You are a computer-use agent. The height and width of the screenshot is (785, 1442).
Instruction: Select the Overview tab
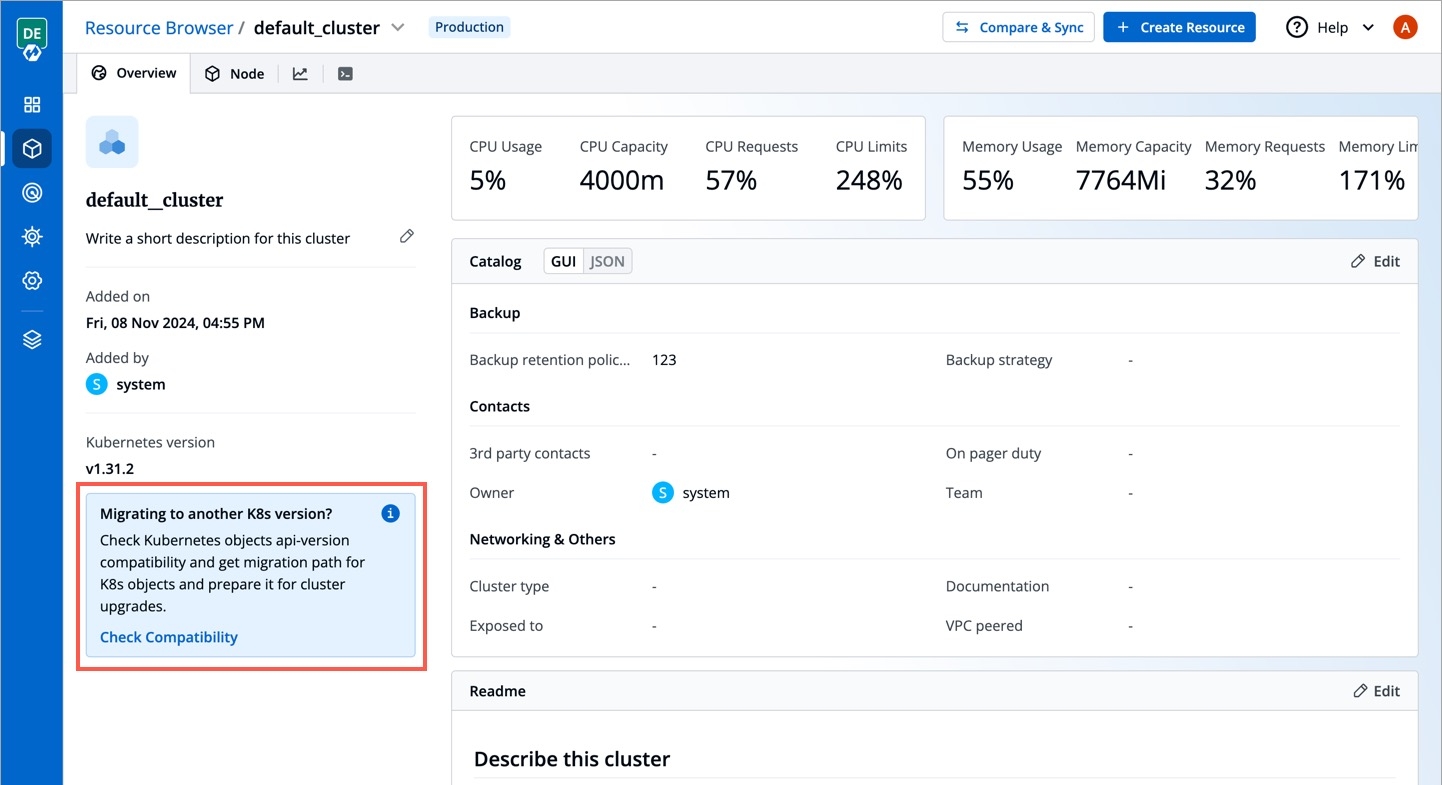tap(134, 73)
